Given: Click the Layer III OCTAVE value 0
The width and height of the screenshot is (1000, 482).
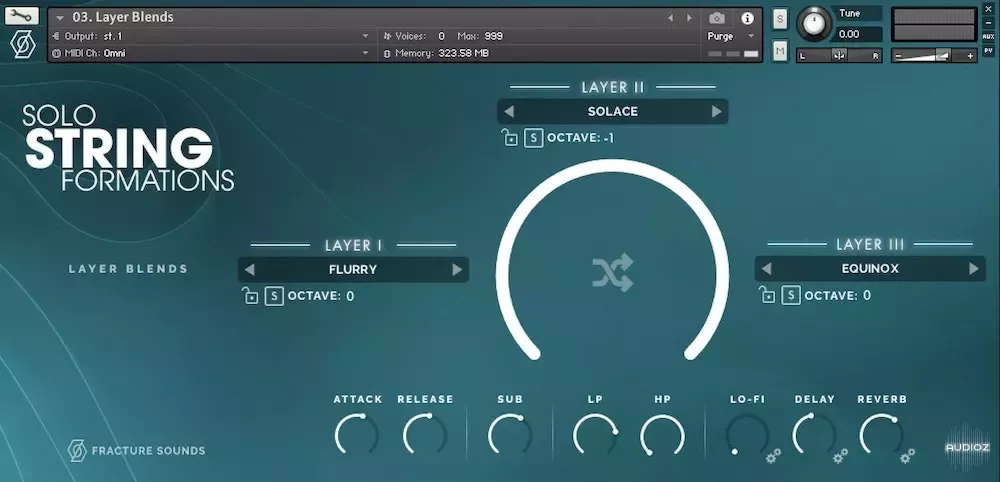Looking at the screenshot, I should coord(867,295).
